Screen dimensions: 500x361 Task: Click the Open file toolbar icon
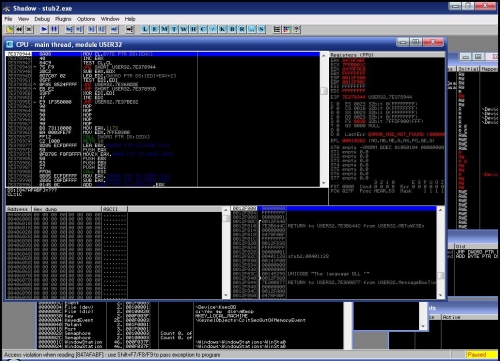click(10, 29)
